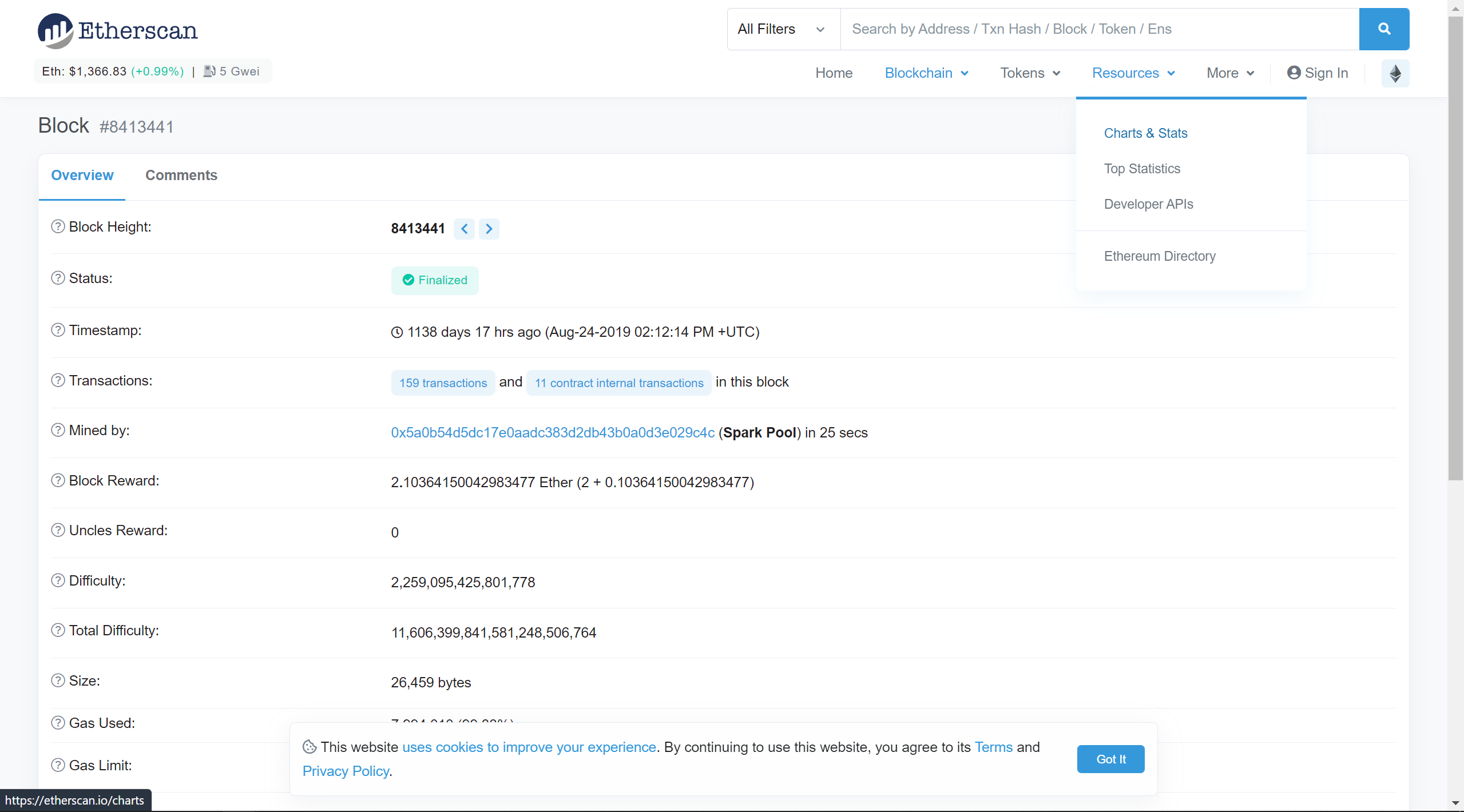Expand the Blockchain menu
Image resolution: width=1464 pixels, height=812 pixels.
(x=926, y=73)
